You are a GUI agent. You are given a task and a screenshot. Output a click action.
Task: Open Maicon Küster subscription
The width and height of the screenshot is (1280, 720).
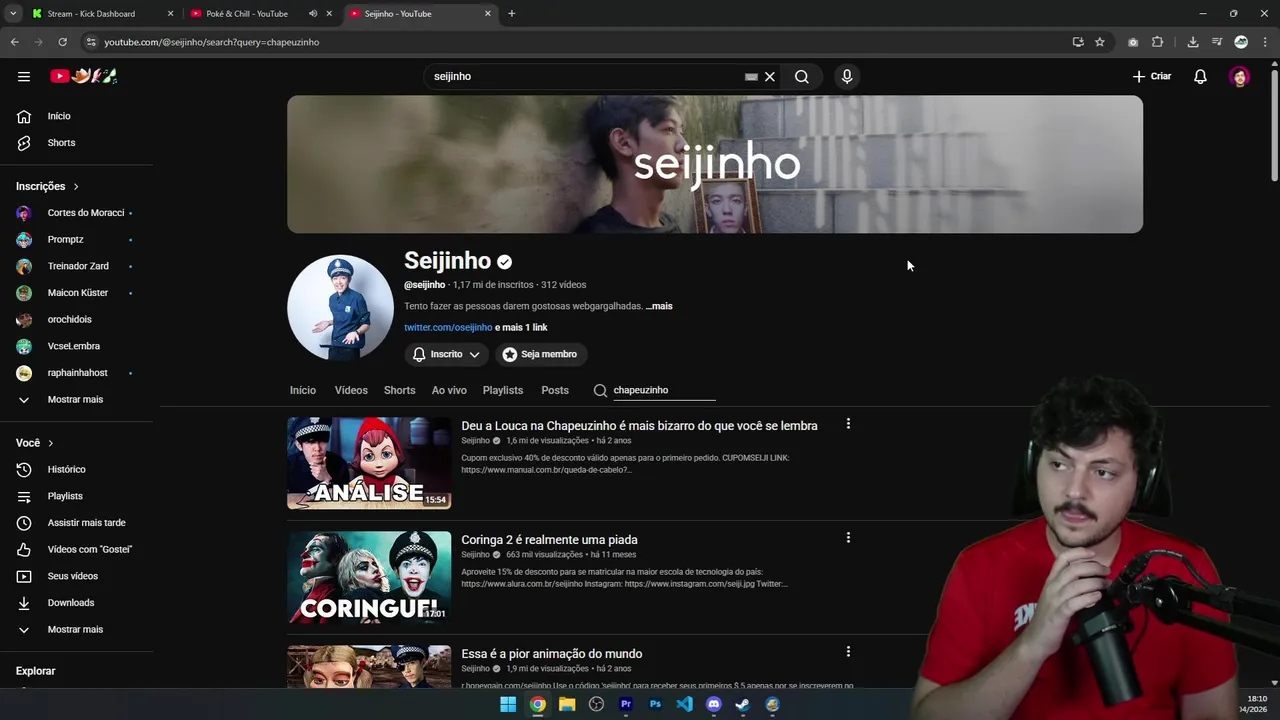(77, 293)
